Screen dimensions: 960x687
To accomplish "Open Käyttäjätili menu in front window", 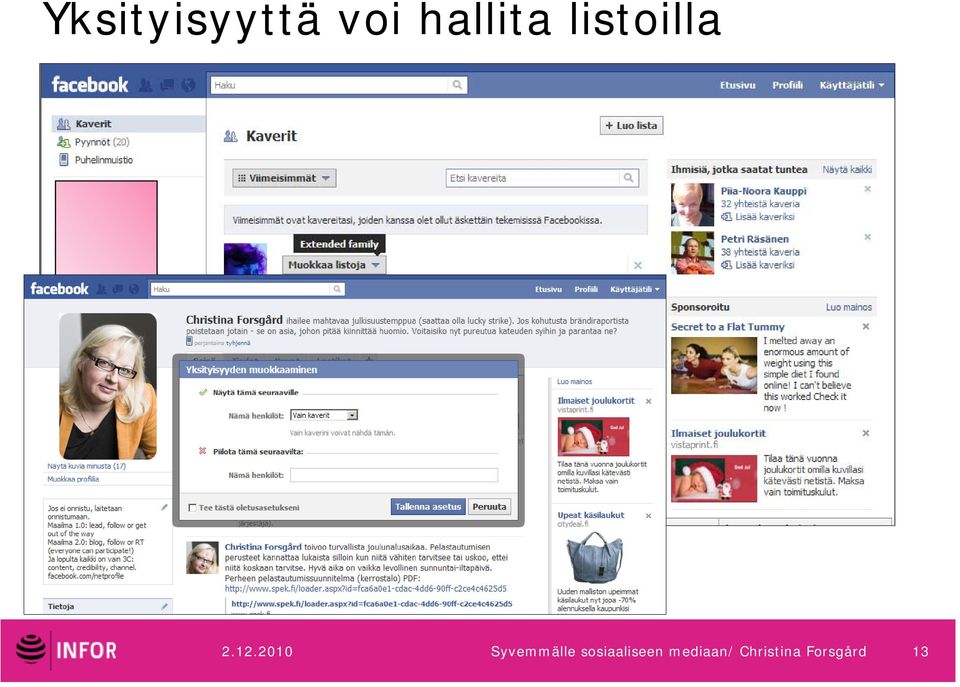I will 635,289.
